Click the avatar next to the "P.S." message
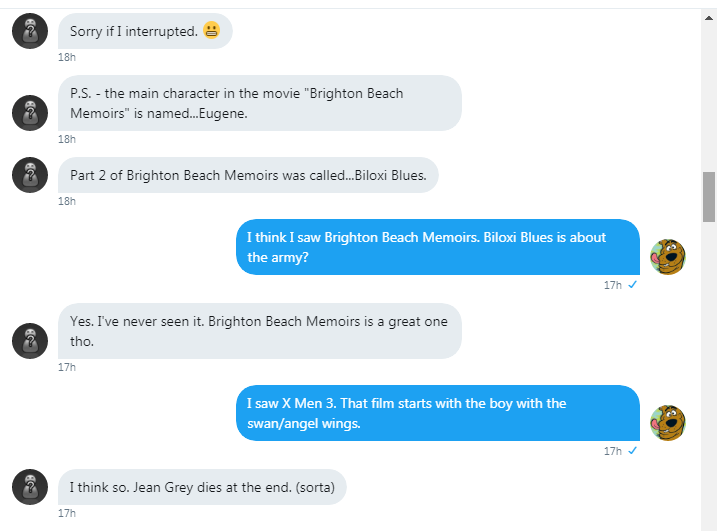The height and width of the screenshot is (531, 717). pyautogui.click(x=30, y=112)
